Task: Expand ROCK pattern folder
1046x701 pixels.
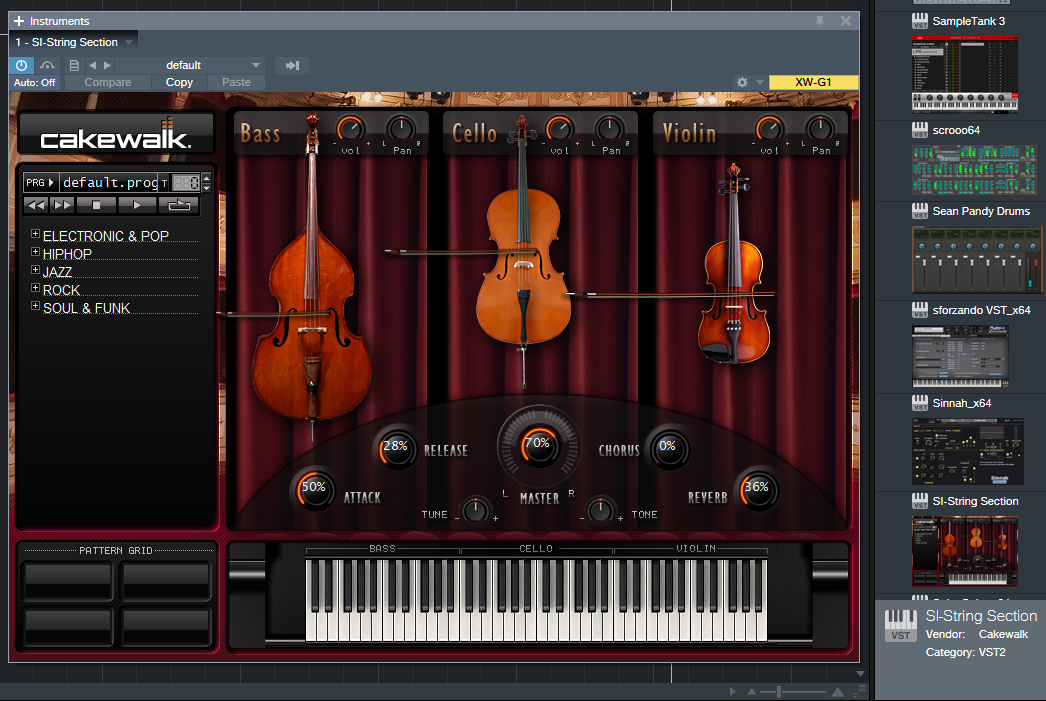Action: (35, 288)
